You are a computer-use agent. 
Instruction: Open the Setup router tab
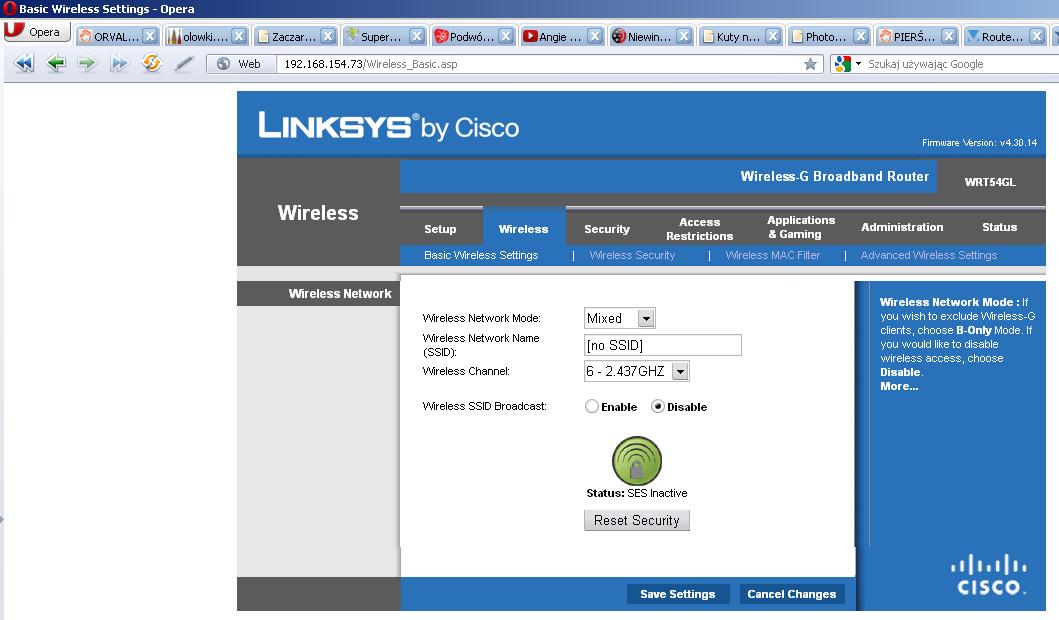[x=440, y=229]
